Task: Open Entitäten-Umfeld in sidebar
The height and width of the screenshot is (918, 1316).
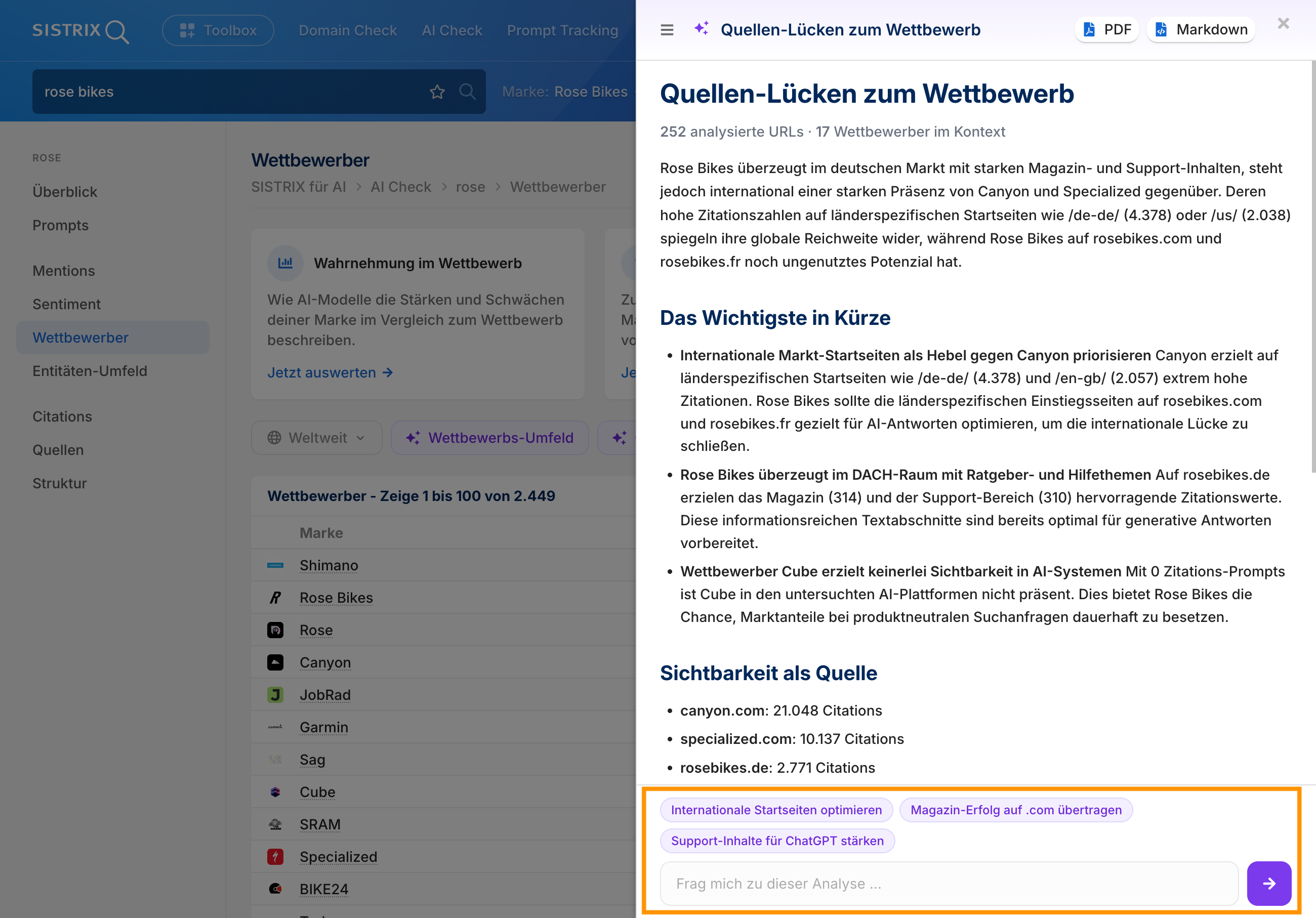Action: (90, 371)
